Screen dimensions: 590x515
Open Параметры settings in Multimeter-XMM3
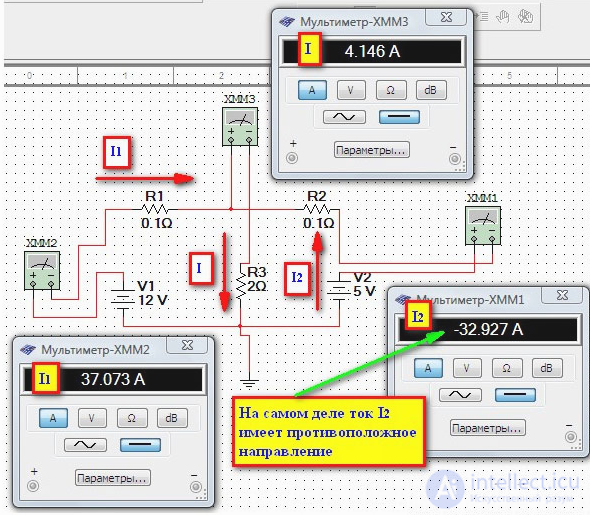371,150
